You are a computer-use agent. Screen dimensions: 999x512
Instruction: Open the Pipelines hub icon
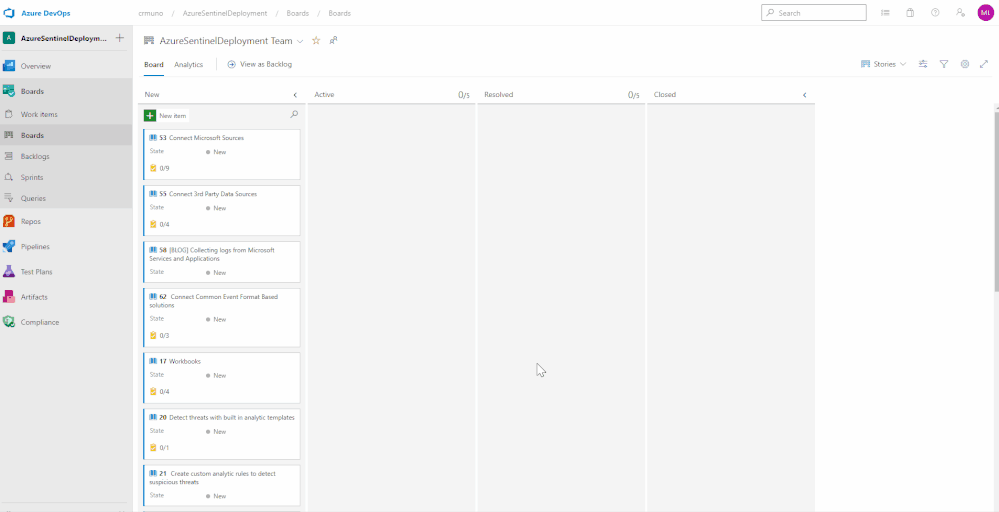pos(9,246)
